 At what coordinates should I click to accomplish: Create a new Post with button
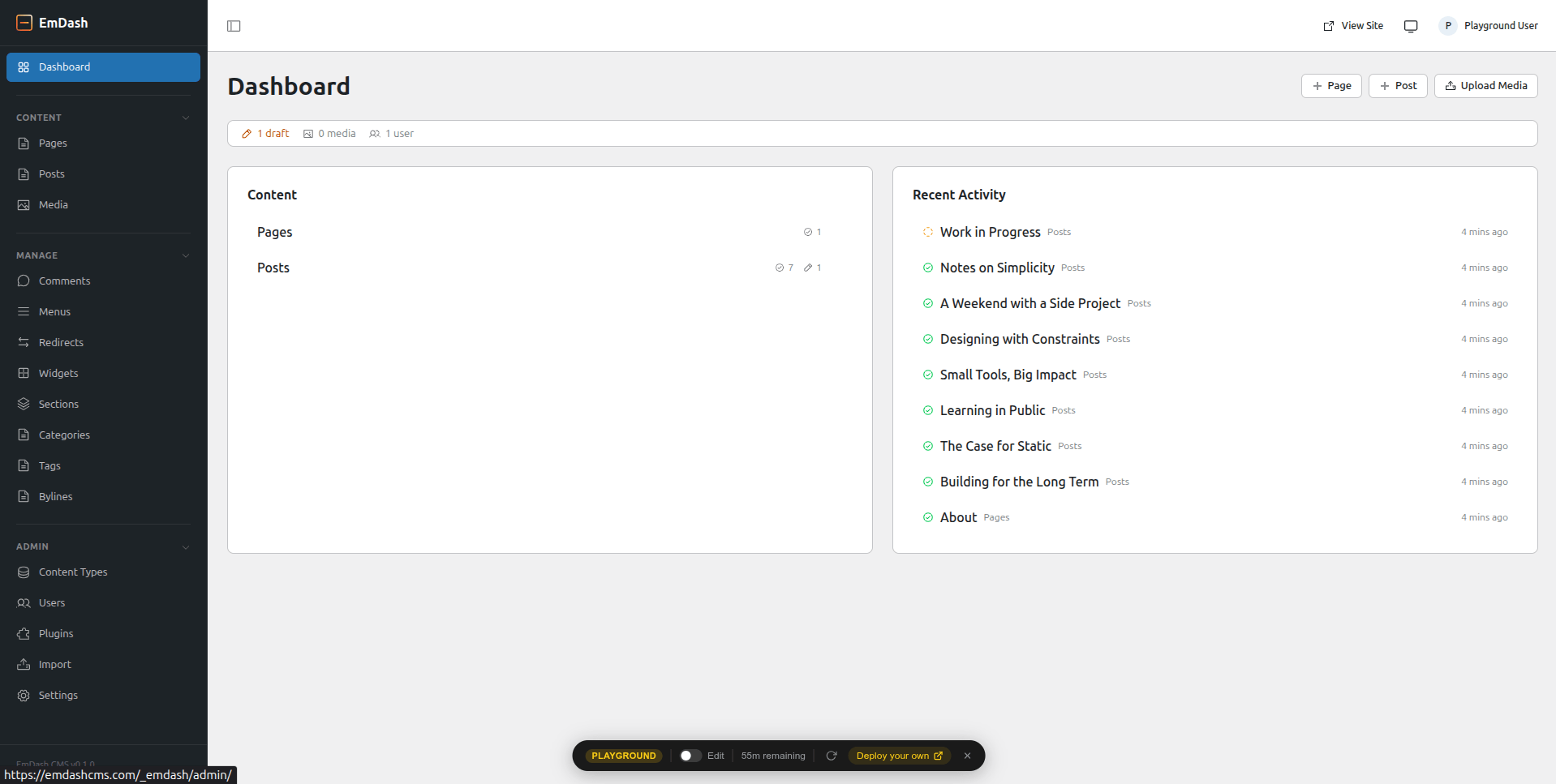click(1398, 86)
